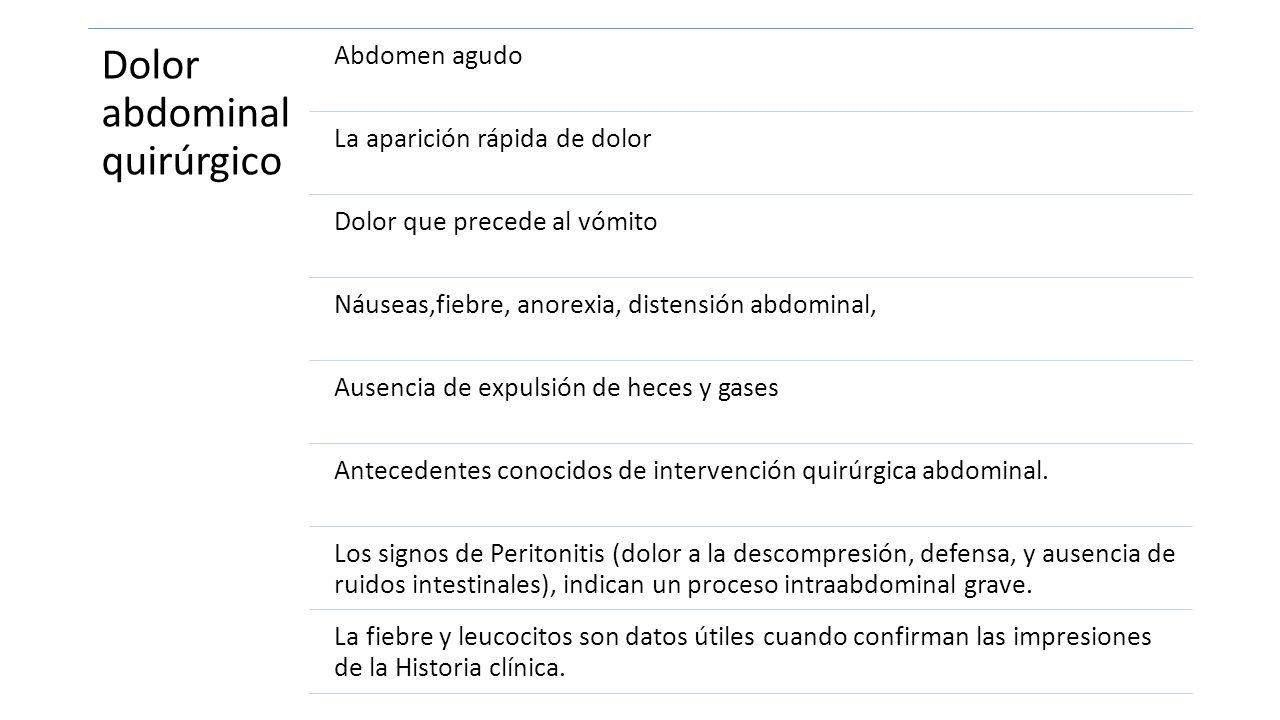This screenshot has width=1280, height=720.
Task: Click the word 'Dolor' in the title
Action: [150, 68]
